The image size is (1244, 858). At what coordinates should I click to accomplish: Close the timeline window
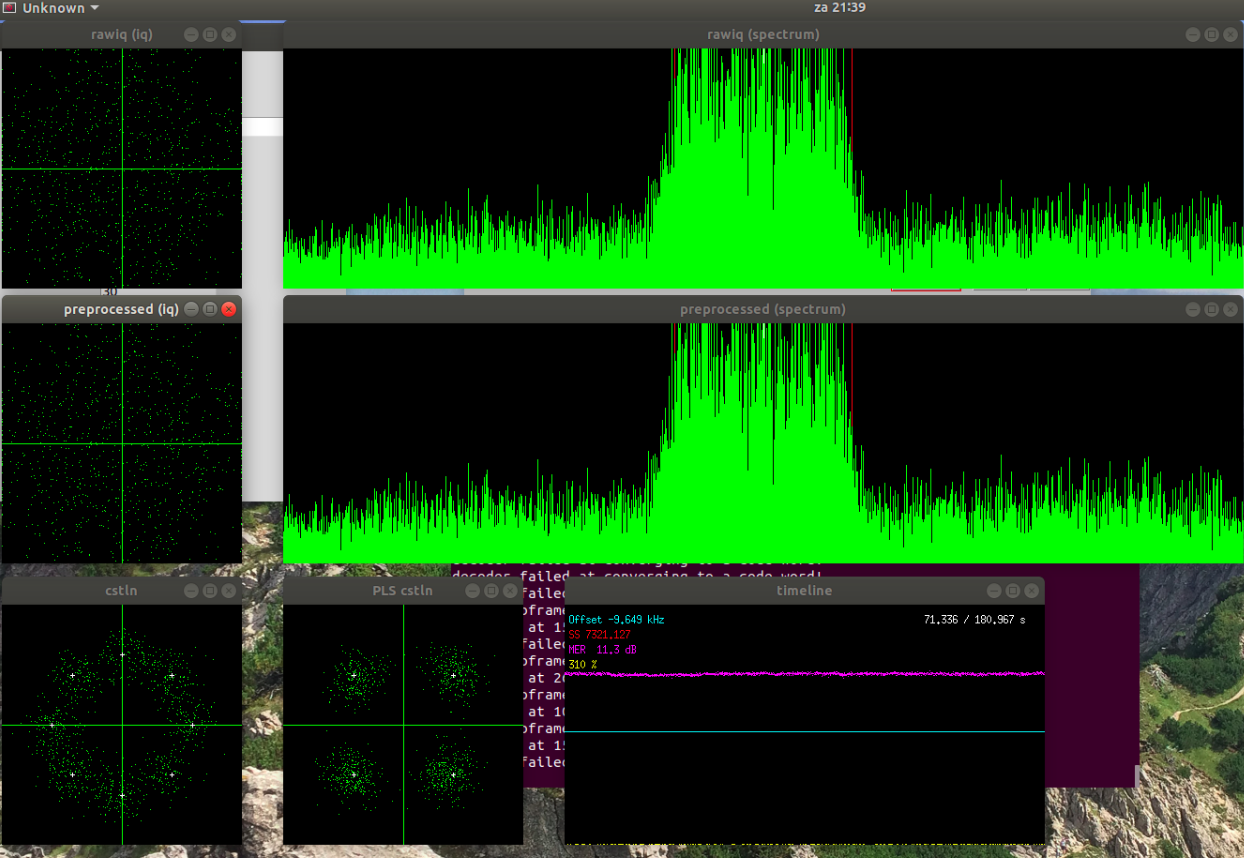[1031, 591]
